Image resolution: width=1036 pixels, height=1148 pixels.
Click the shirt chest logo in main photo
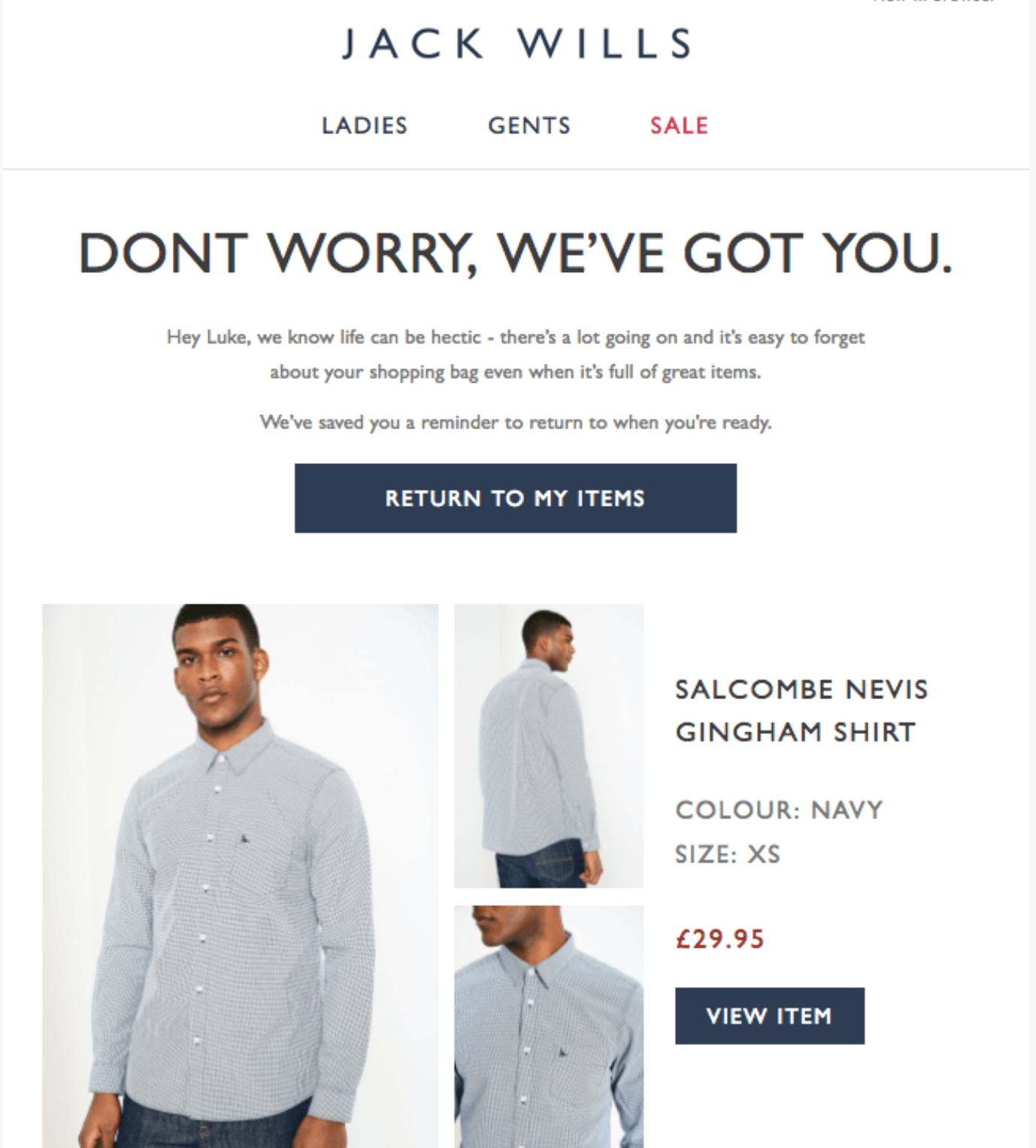(x=245, y=838)
